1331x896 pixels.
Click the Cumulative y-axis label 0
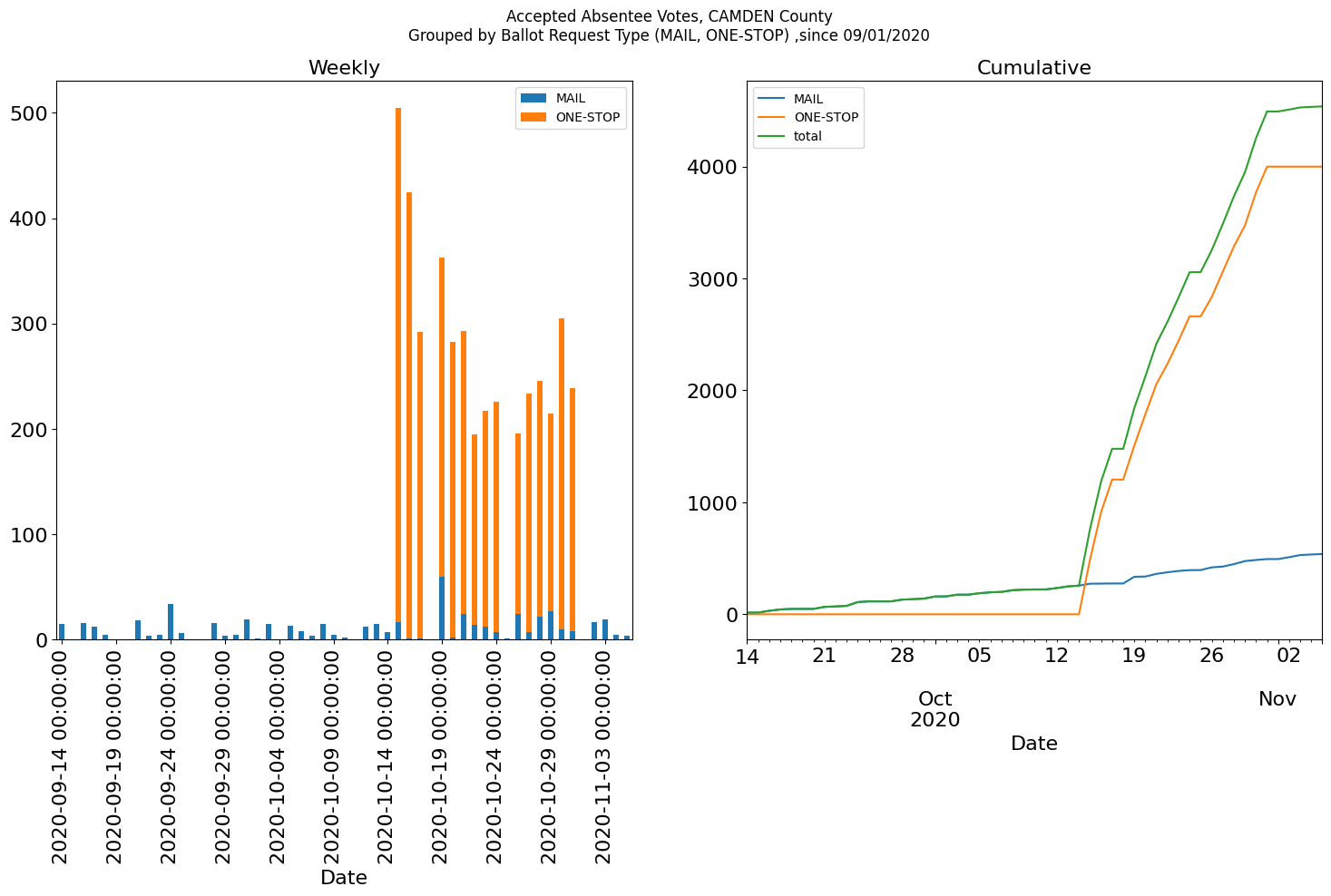731,615
